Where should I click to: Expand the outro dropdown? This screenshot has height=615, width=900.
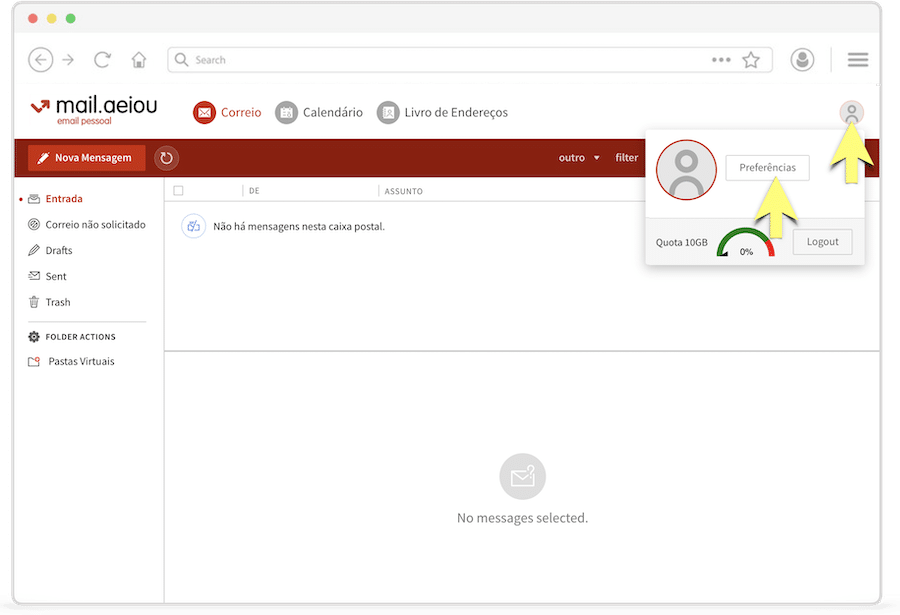[579, 158]
